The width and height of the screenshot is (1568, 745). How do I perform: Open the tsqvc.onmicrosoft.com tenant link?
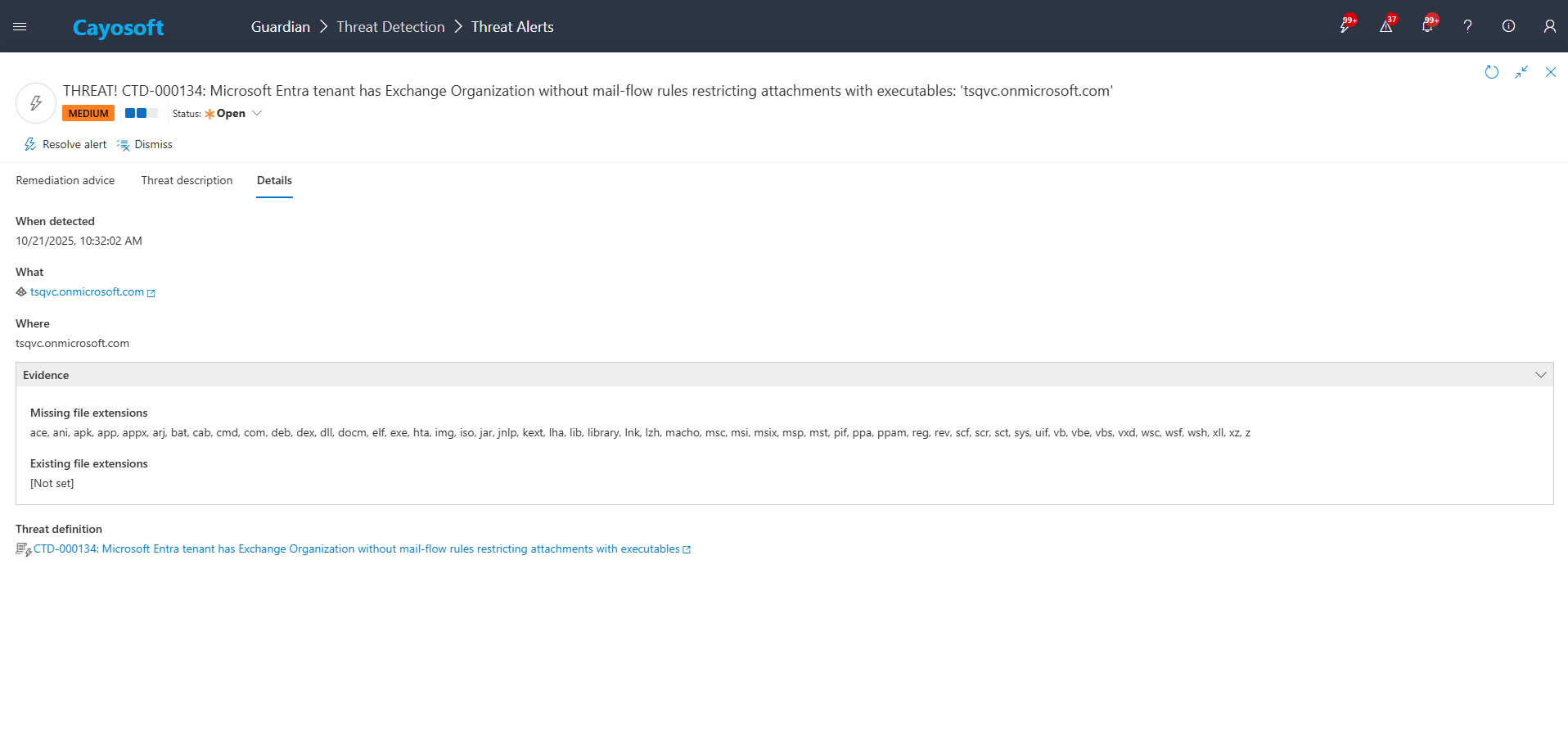tap(87, 292)
